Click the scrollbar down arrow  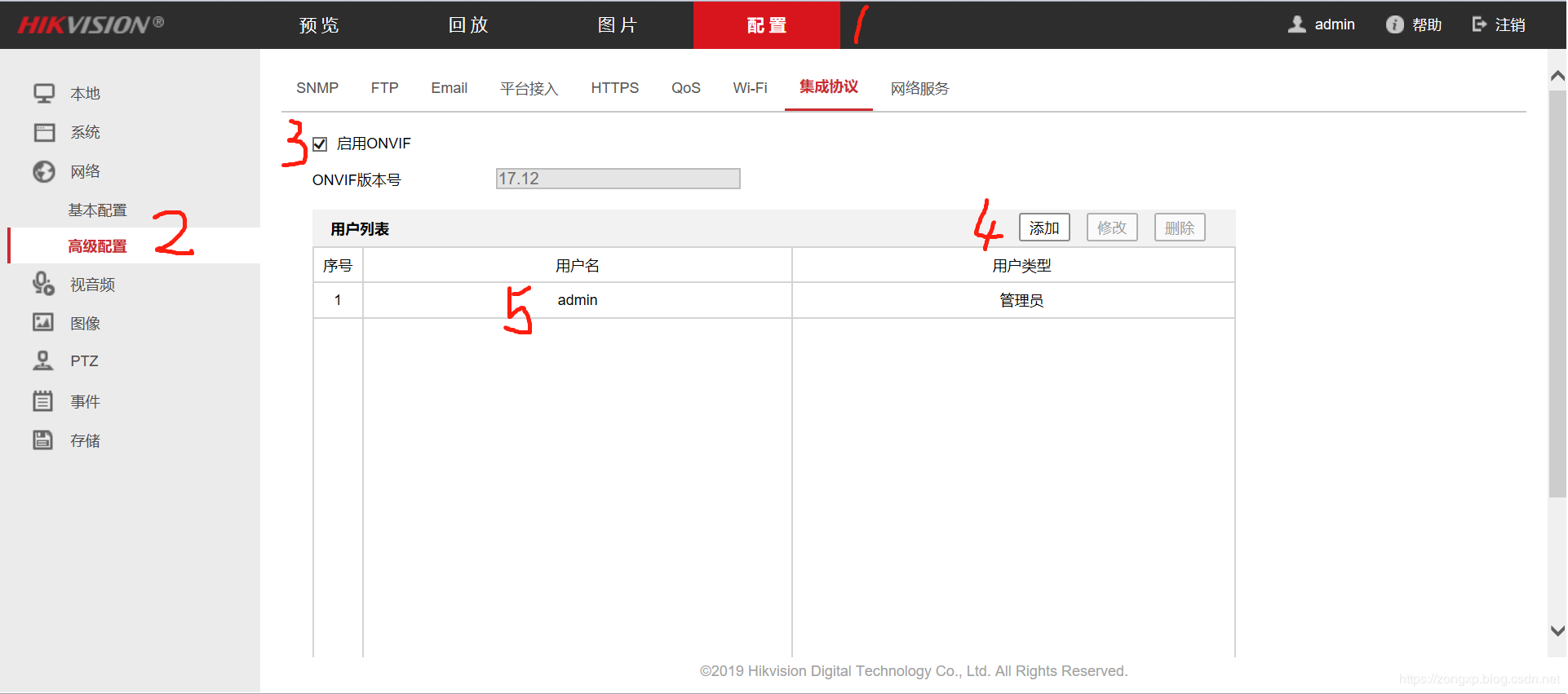tap(1557, 630)
